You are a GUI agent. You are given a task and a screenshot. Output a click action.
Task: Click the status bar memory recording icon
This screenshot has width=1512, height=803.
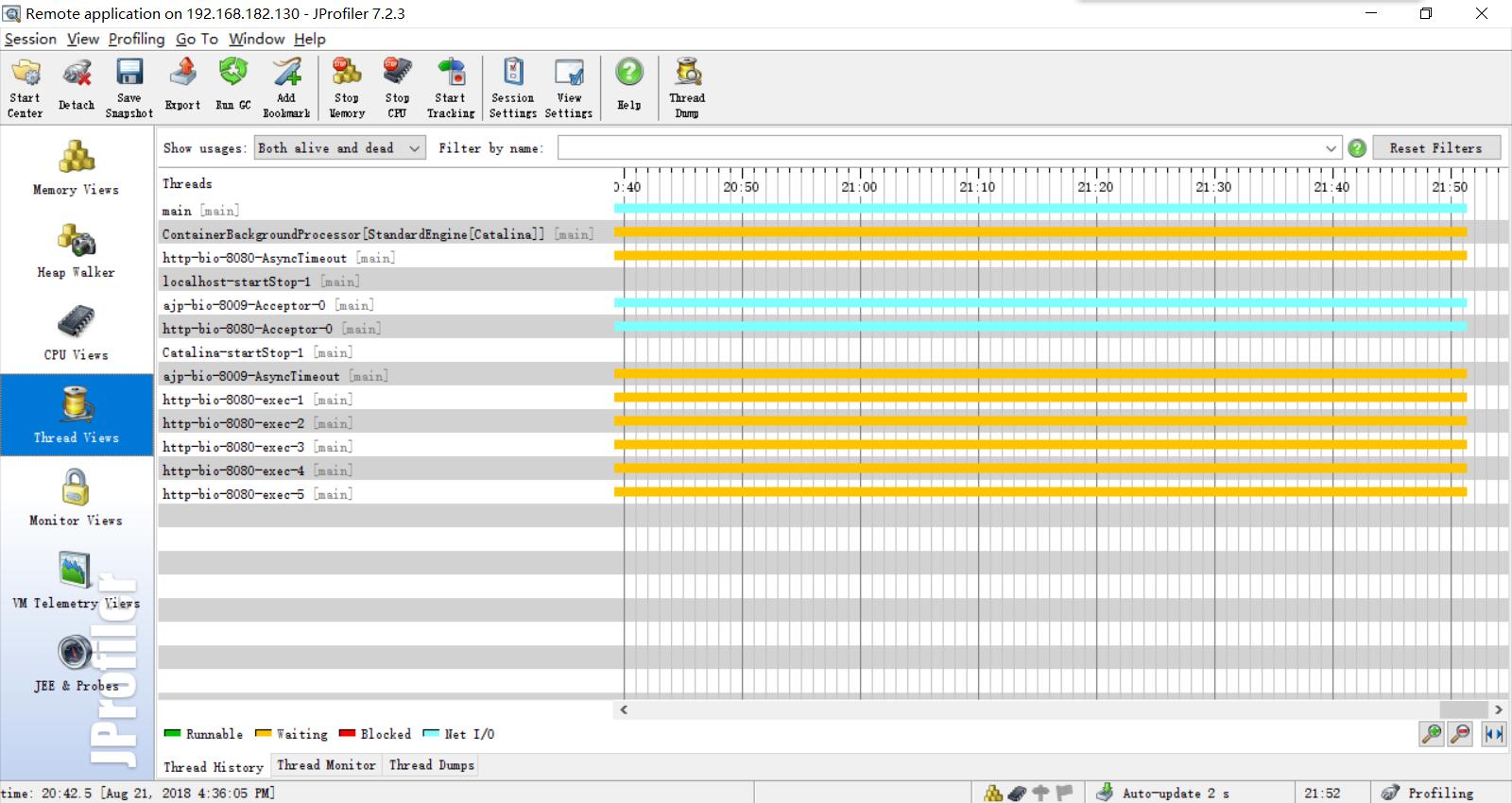click(993, 793)
